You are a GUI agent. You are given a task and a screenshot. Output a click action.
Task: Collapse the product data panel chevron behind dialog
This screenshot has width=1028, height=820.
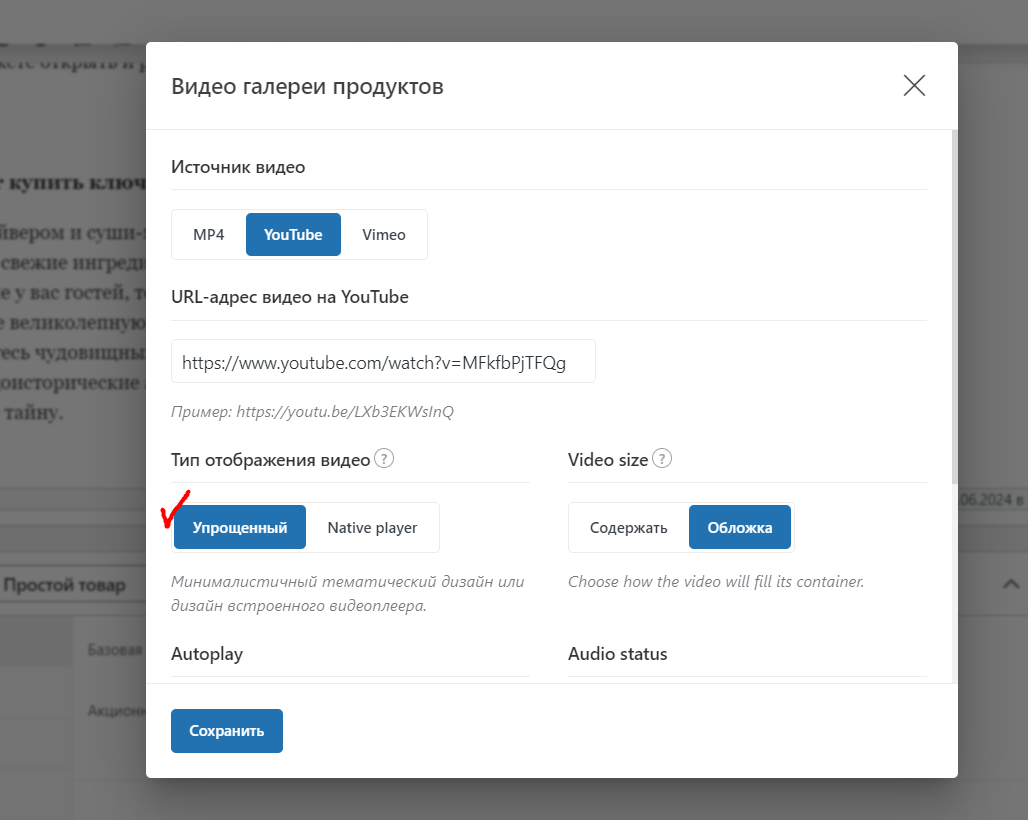pyautogui.click(x=1011, y=584)
